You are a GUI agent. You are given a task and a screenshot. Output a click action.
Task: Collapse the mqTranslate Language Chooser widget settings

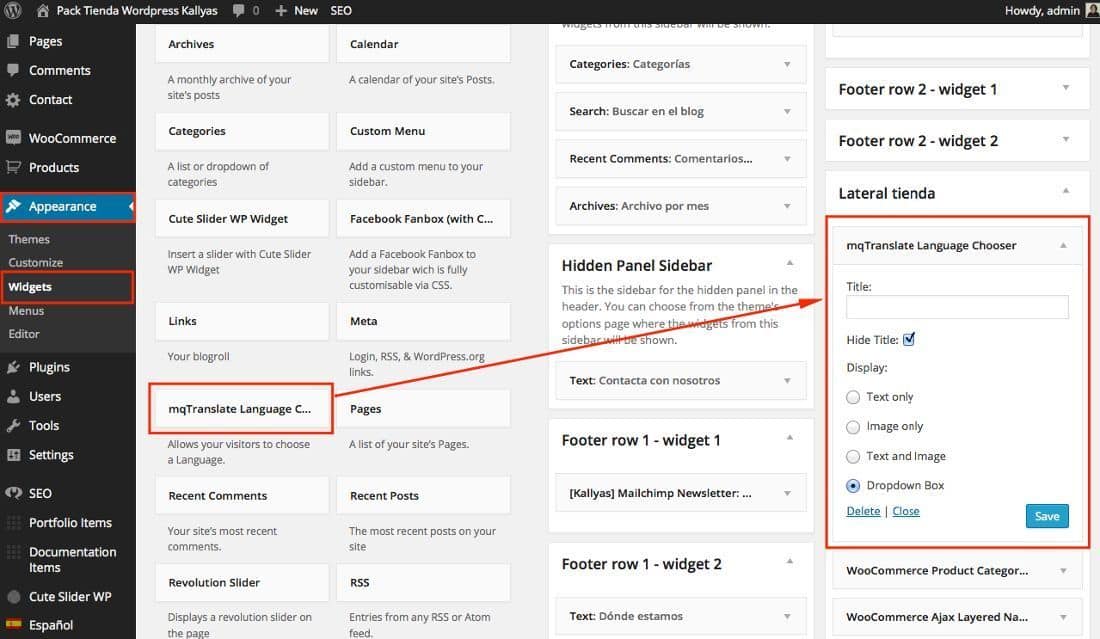(x=1064, y=245)
